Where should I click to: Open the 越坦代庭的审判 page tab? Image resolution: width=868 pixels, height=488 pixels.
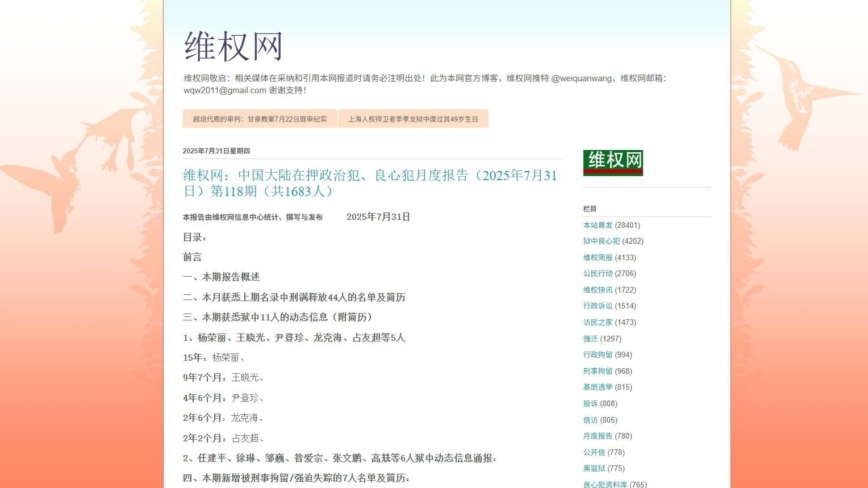(260, 119)
